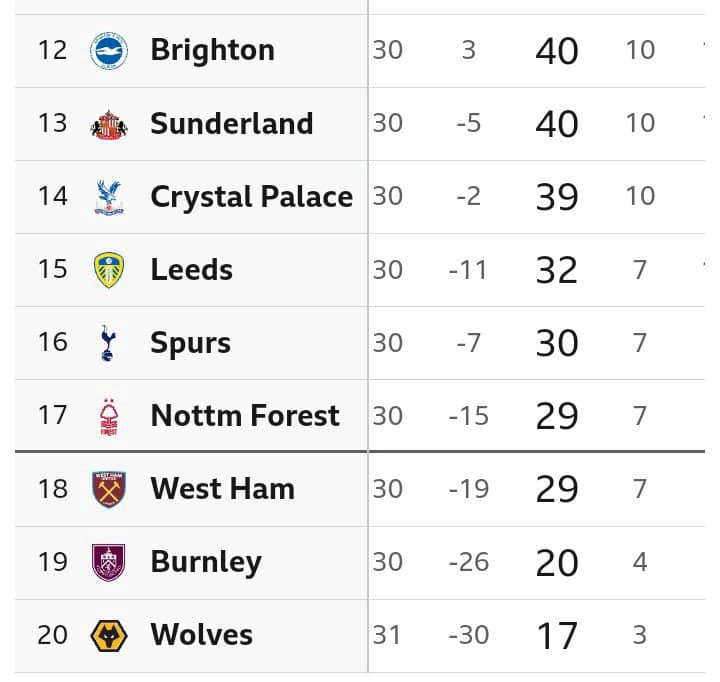720x682 pixels.
Task: Click the Burnley club crest
Action: point(108,562)
